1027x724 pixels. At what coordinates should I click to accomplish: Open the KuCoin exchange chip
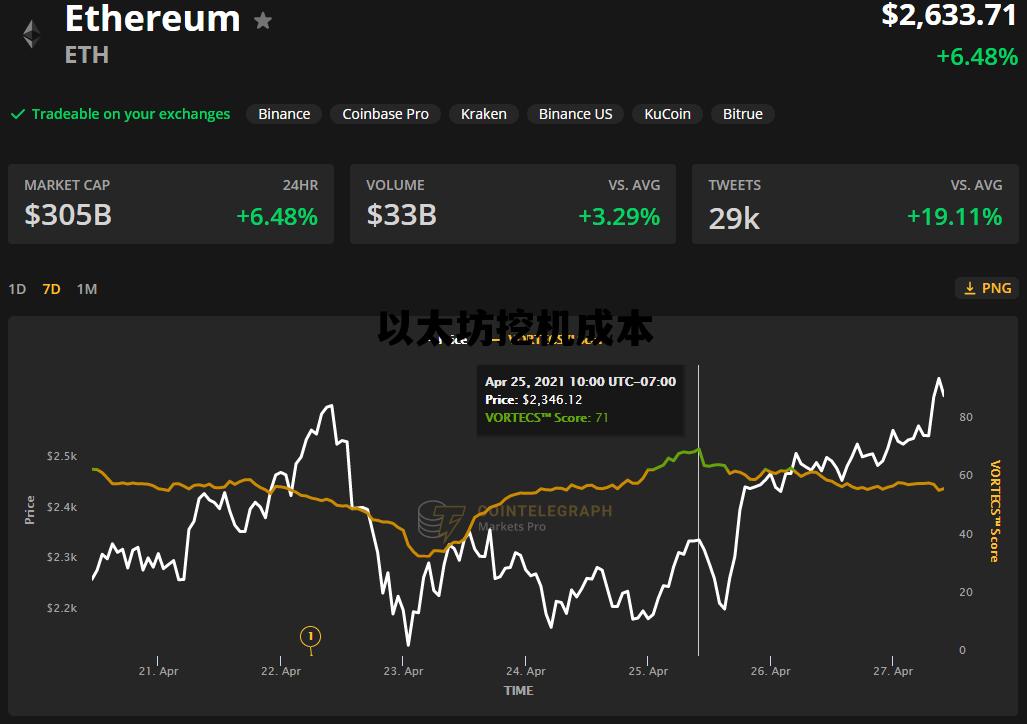667,114
